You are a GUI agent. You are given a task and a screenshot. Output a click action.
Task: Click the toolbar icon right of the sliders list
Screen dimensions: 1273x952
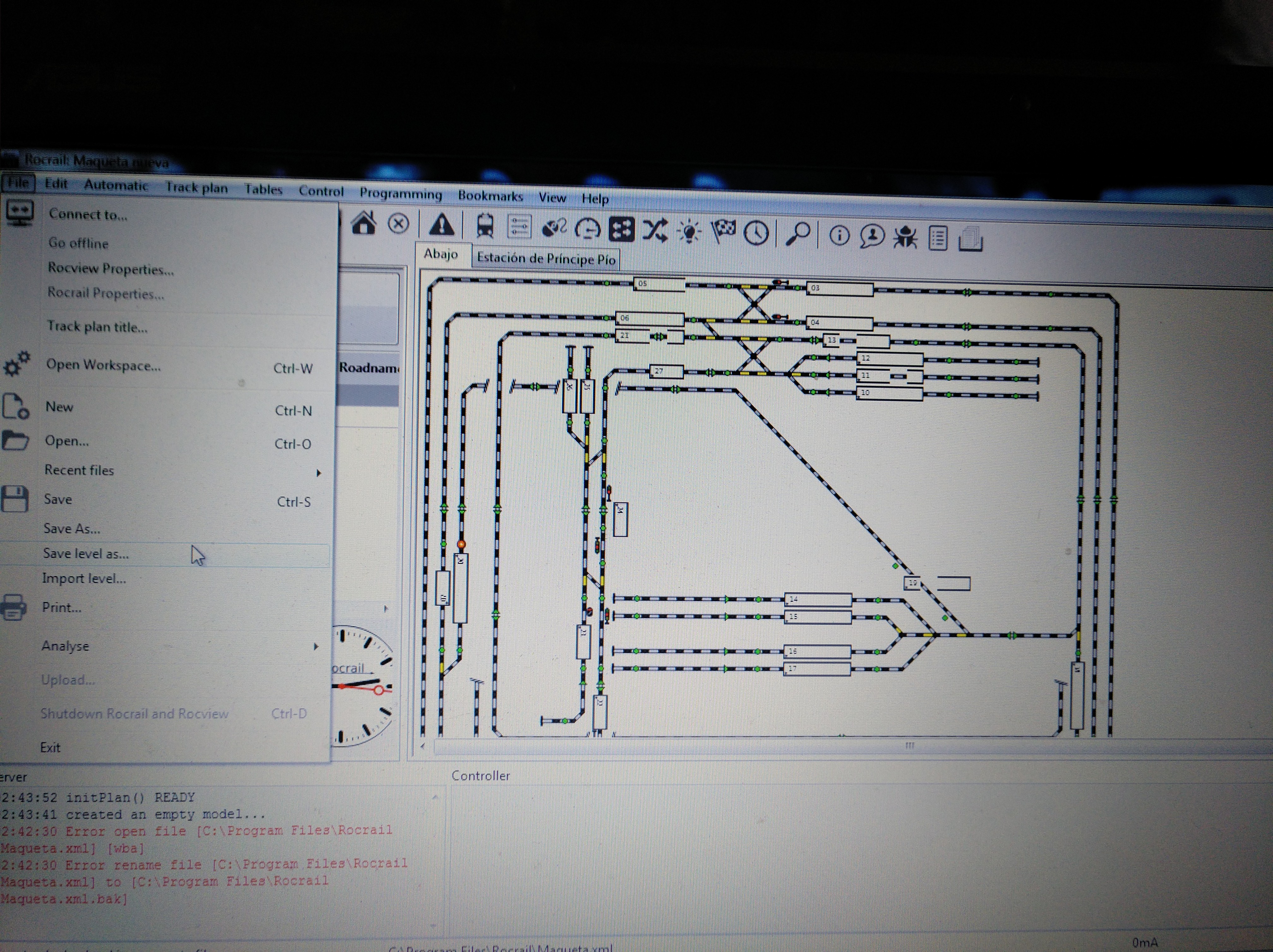point(554,228)
